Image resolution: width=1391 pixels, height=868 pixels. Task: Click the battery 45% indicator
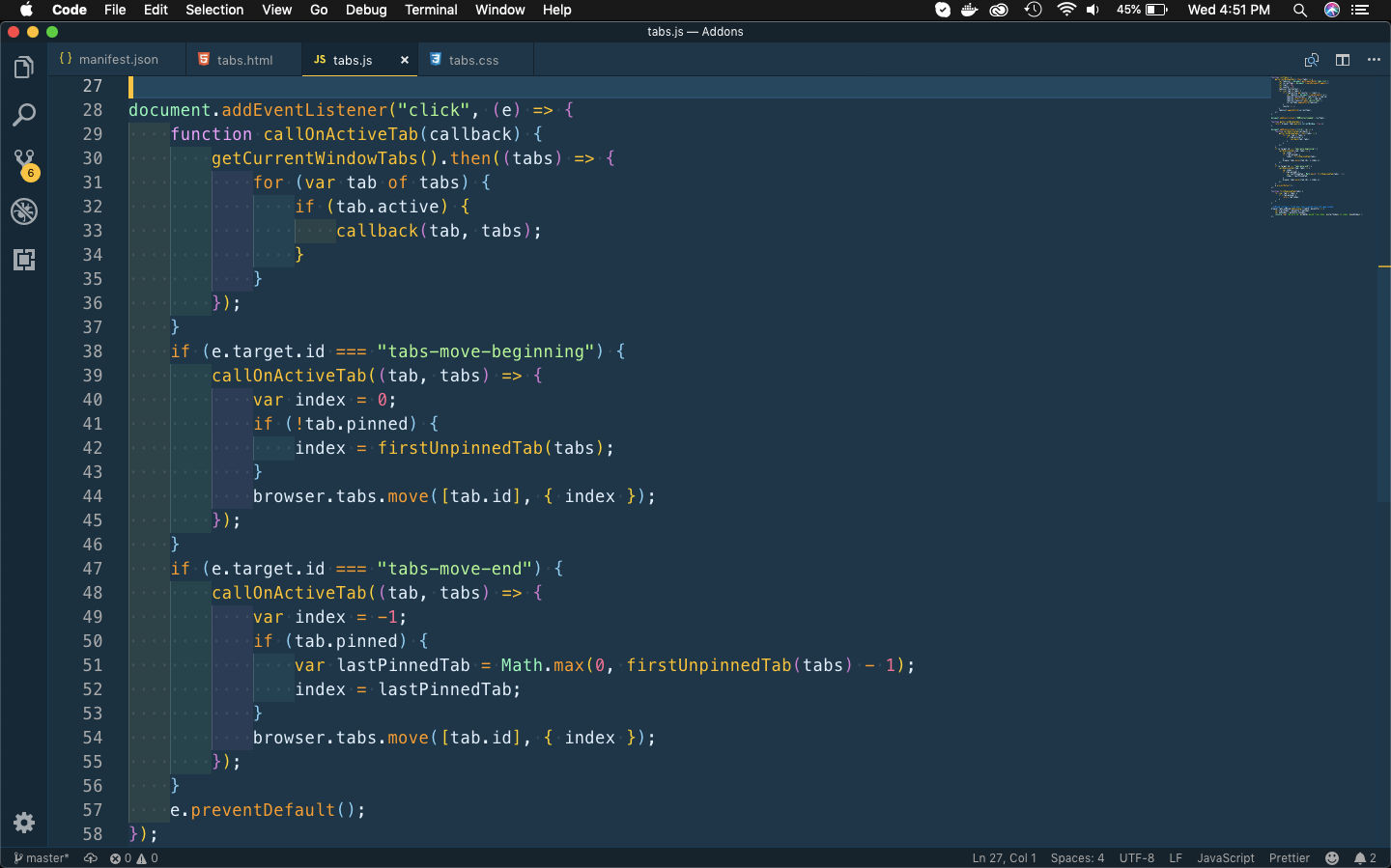tap(1142, 10)
